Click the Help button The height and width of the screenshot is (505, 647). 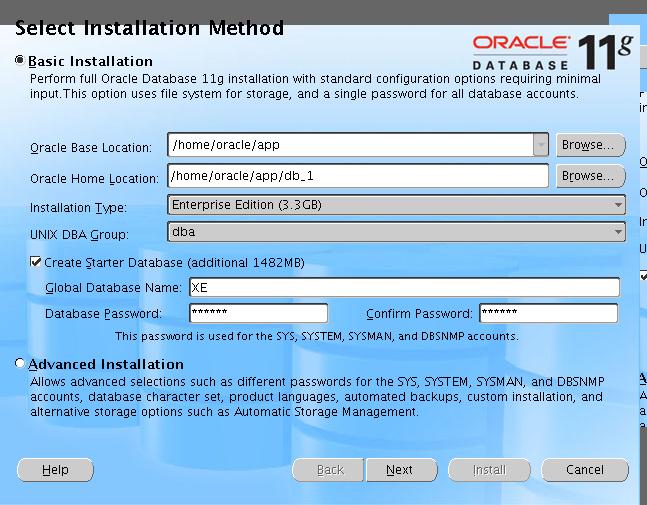tap(55, 470)
